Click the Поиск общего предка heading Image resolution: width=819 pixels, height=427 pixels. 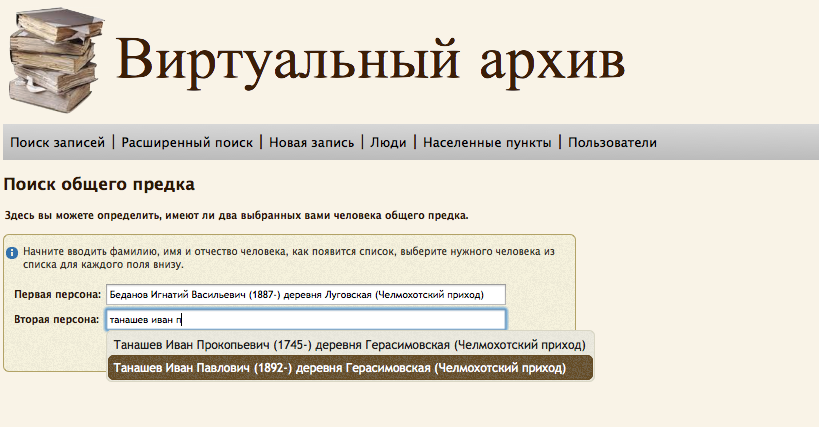[99, 184]
